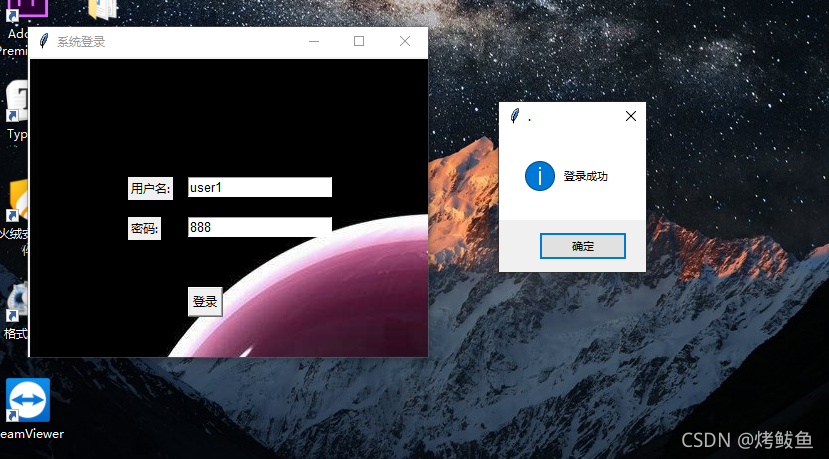The image size is (829, 459).
Task: Focus the password field containing 888
Action: (260, 227)
